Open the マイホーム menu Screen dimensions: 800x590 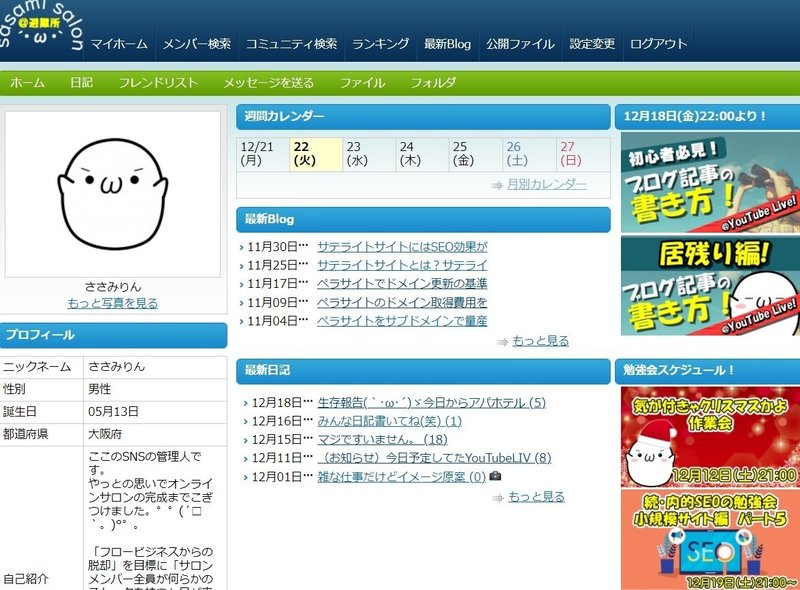tap(119, 44)
